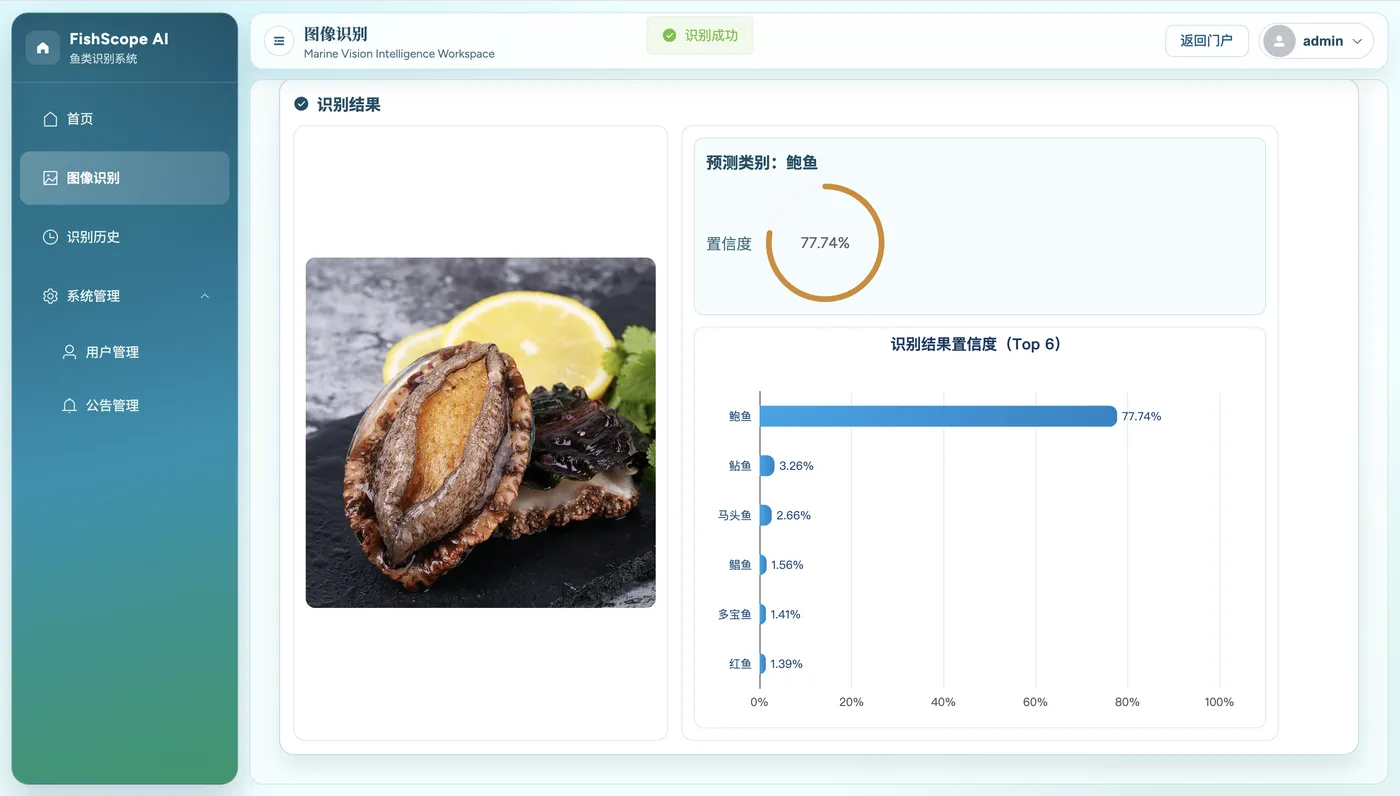
Task: Collapse the 系统管理 submenu chevron
Action: tap(204, 295)
